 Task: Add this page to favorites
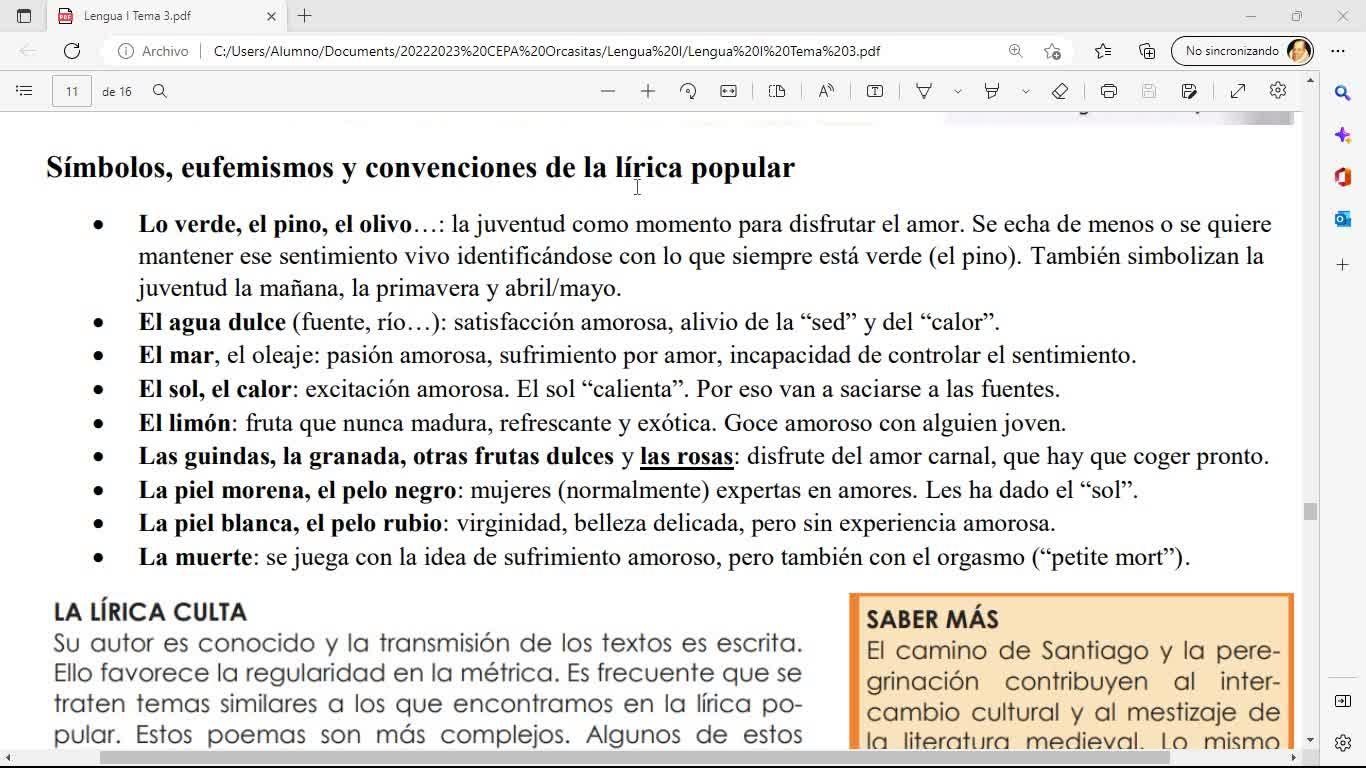[1052, 51]
